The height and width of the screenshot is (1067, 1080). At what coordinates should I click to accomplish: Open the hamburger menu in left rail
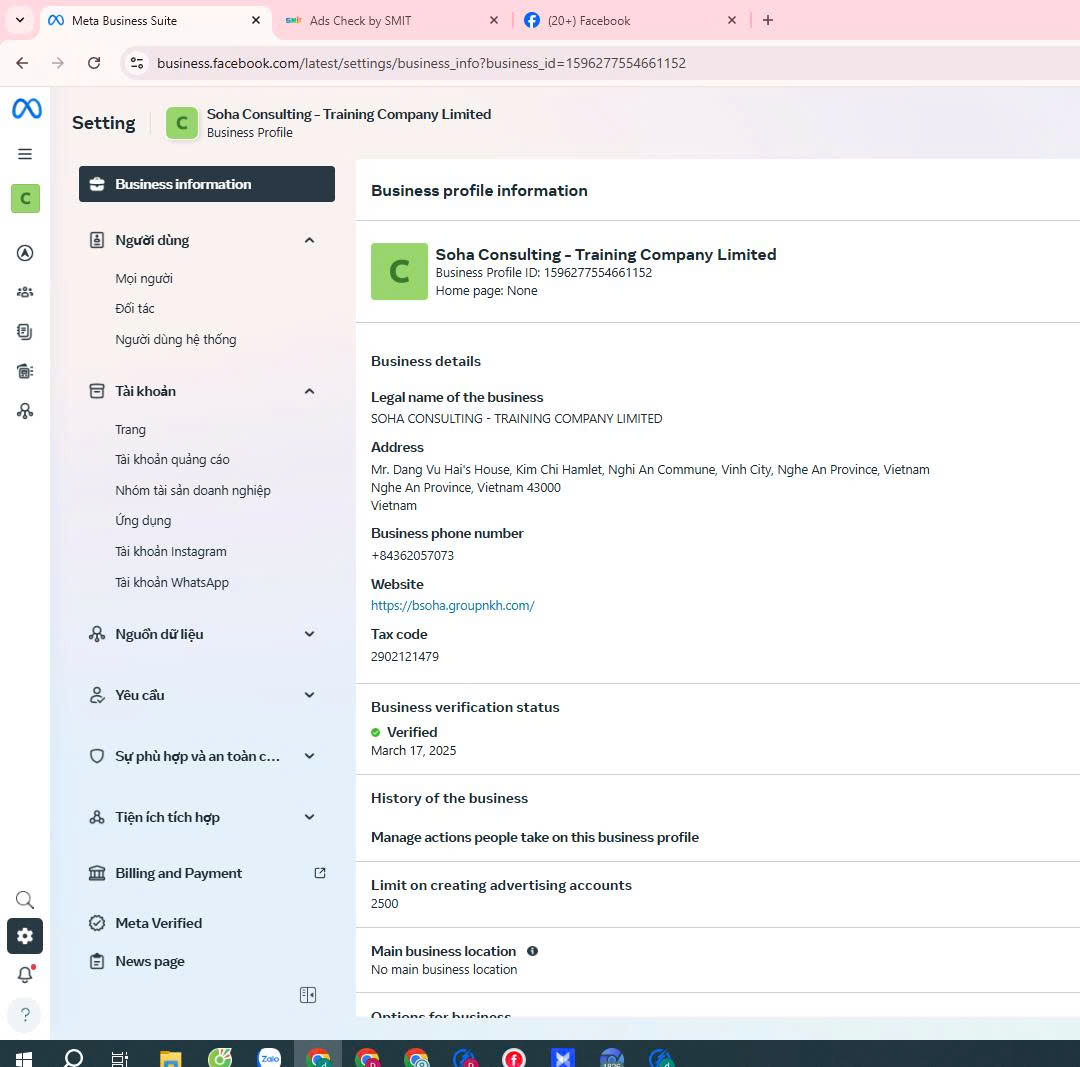coord(25,154)
